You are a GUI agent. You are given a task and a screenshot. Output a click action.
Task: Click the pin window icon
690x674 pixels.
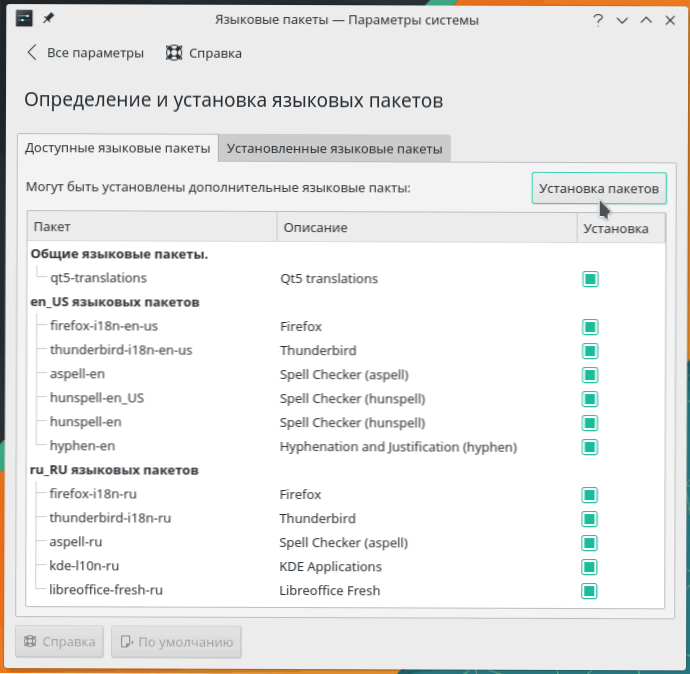[48, 19]
